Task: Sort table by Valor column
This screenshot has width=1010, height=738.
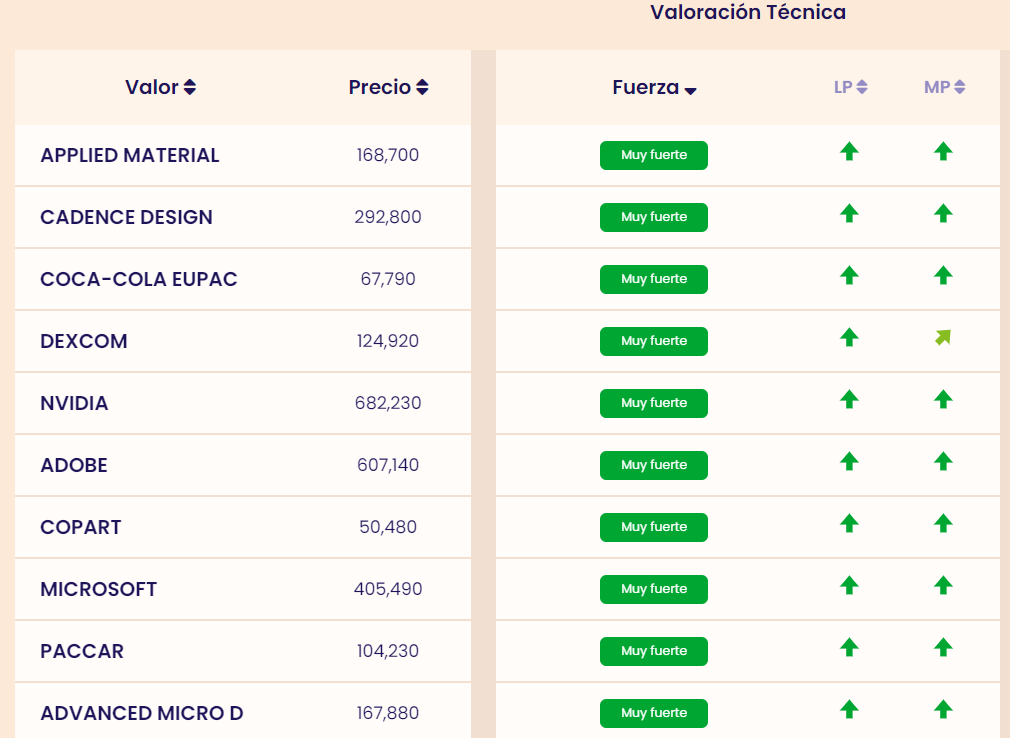Action: click(160, 87)
